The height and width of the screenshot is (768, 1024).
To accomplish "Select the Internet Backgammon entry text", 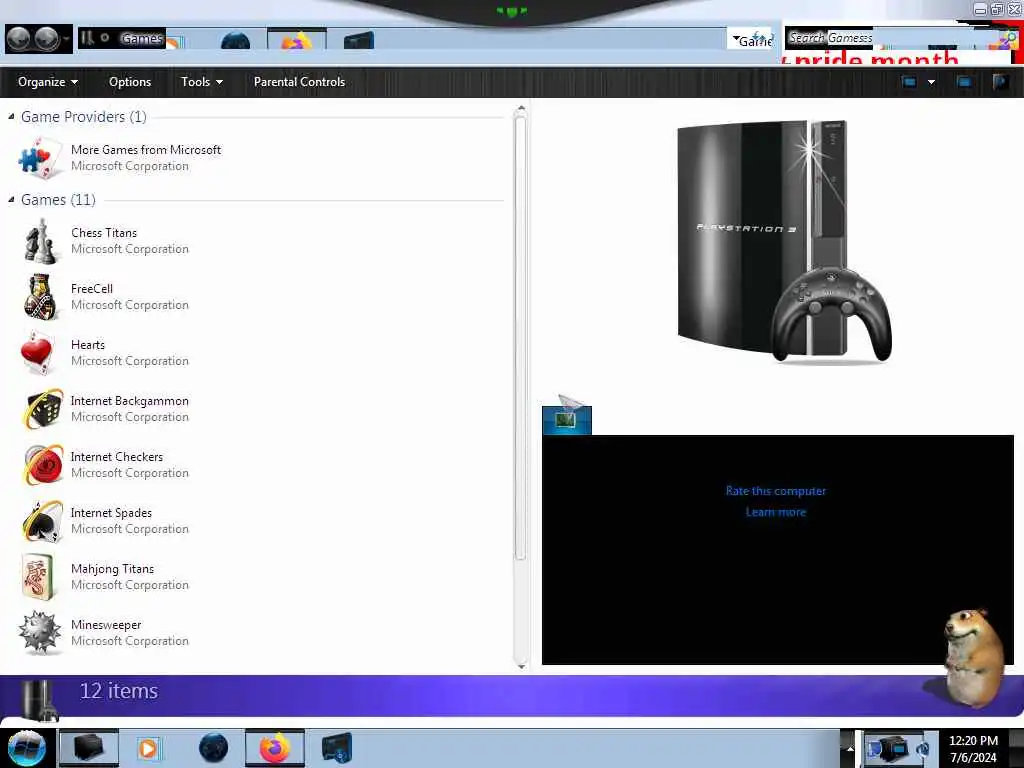I will [x=129, y=401].
